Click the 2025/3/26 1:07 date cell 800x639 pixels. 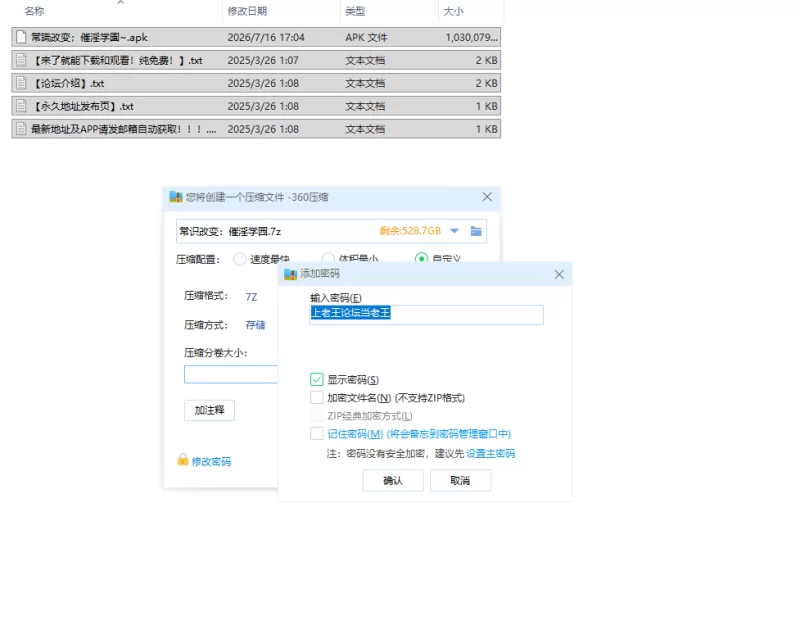point(263,60)
